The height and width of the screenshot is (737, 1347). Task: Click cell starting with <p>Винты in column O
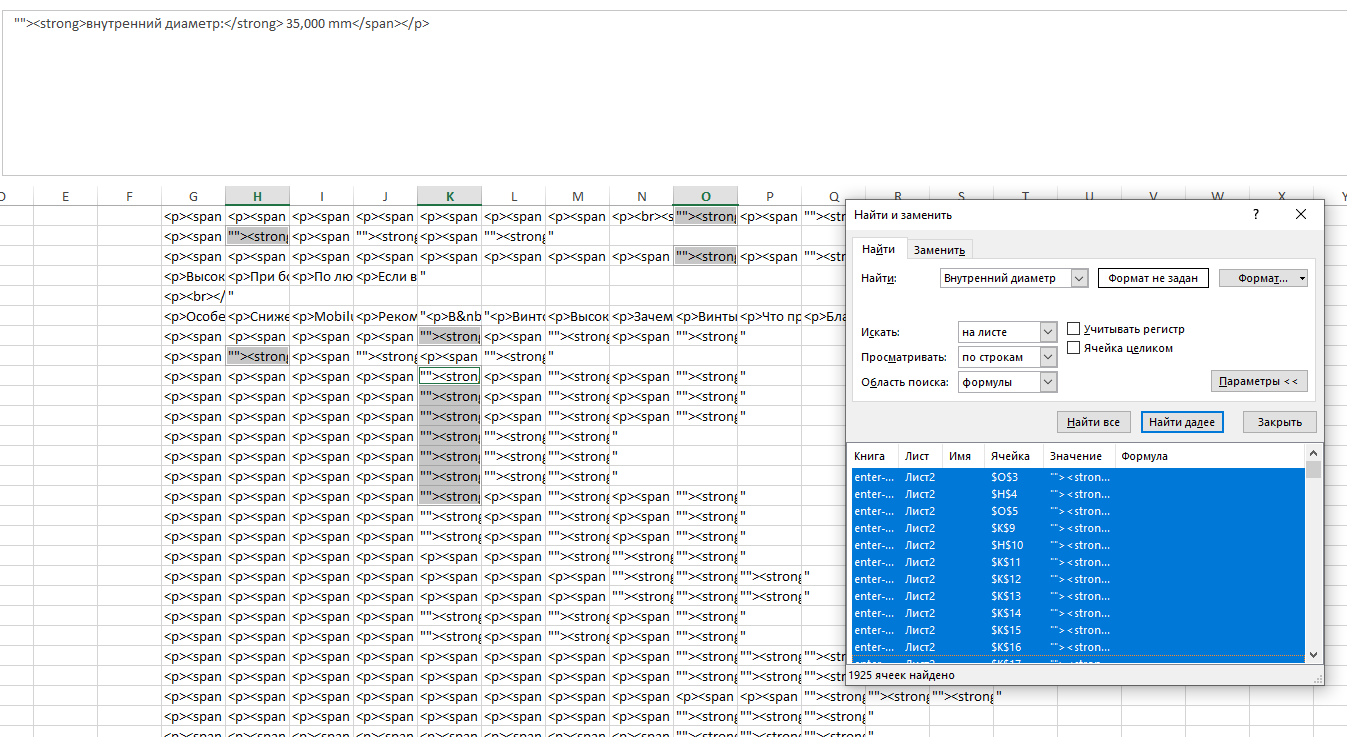coord(705,316)
